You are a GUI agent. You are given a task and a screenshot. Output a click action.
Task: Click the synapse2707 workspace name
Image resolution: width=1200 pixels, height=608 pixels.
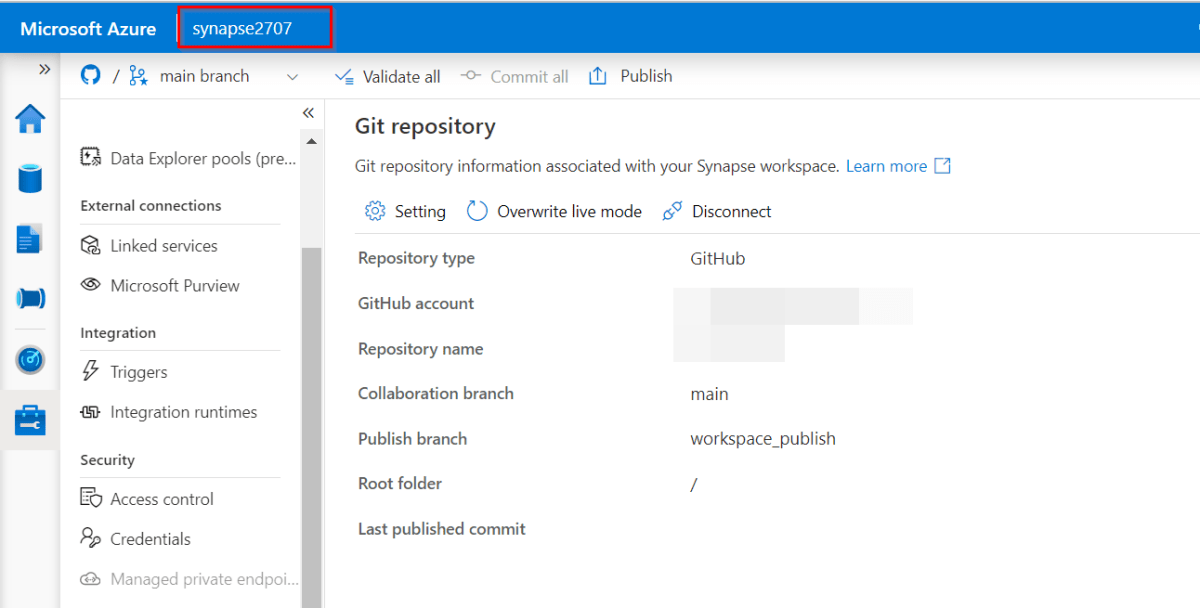click(x=242, y=28)
